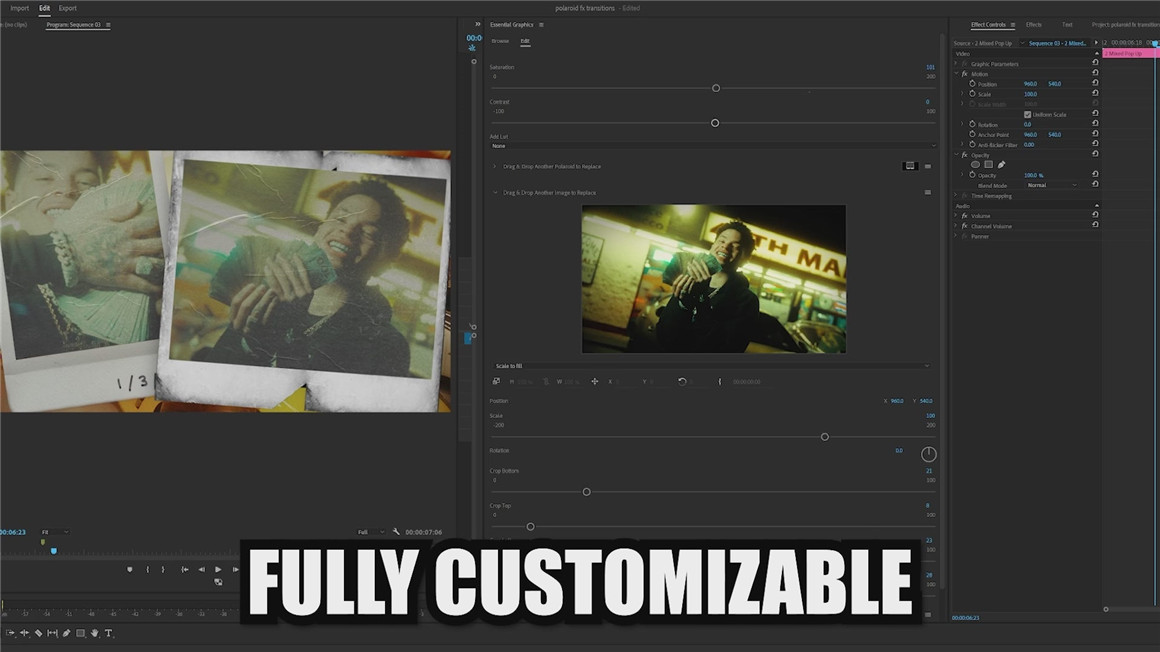Switch to the Effects panel tab
This screenshot has width=1160, height=652.
click(x=1033, y=25)
